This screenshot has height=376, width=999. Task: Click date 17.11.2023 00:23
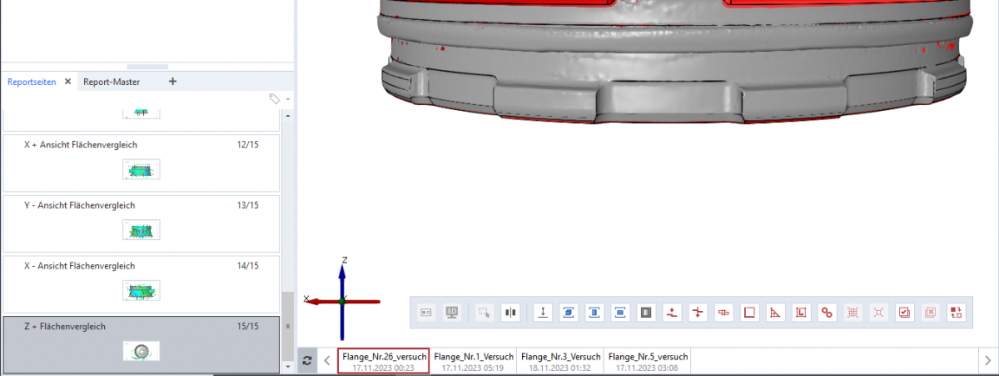(384, 368)
